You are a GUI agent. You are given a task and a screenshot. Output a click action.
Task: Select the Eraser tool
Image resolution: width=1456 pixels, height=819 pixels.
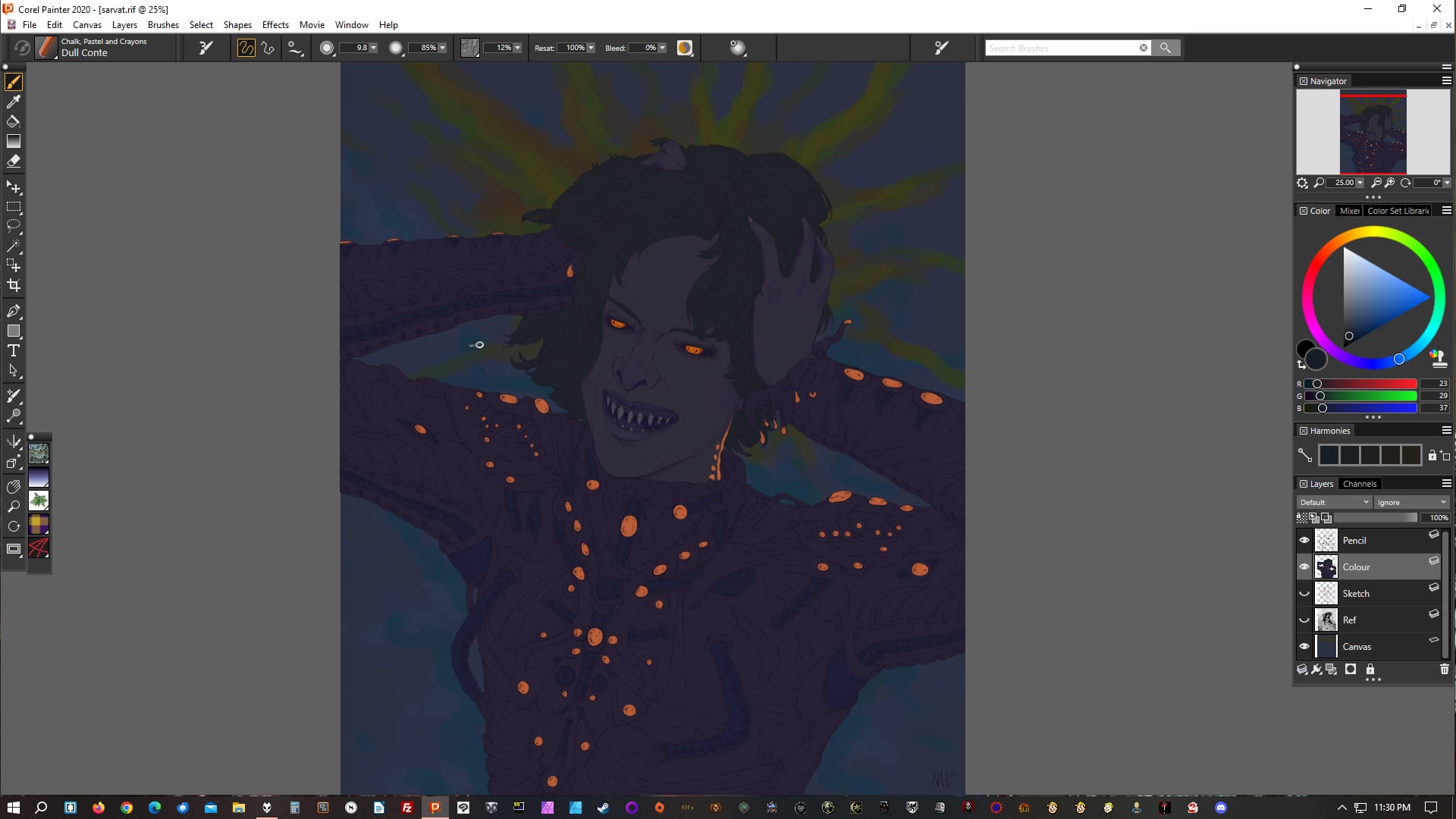(x=14, y=161)
